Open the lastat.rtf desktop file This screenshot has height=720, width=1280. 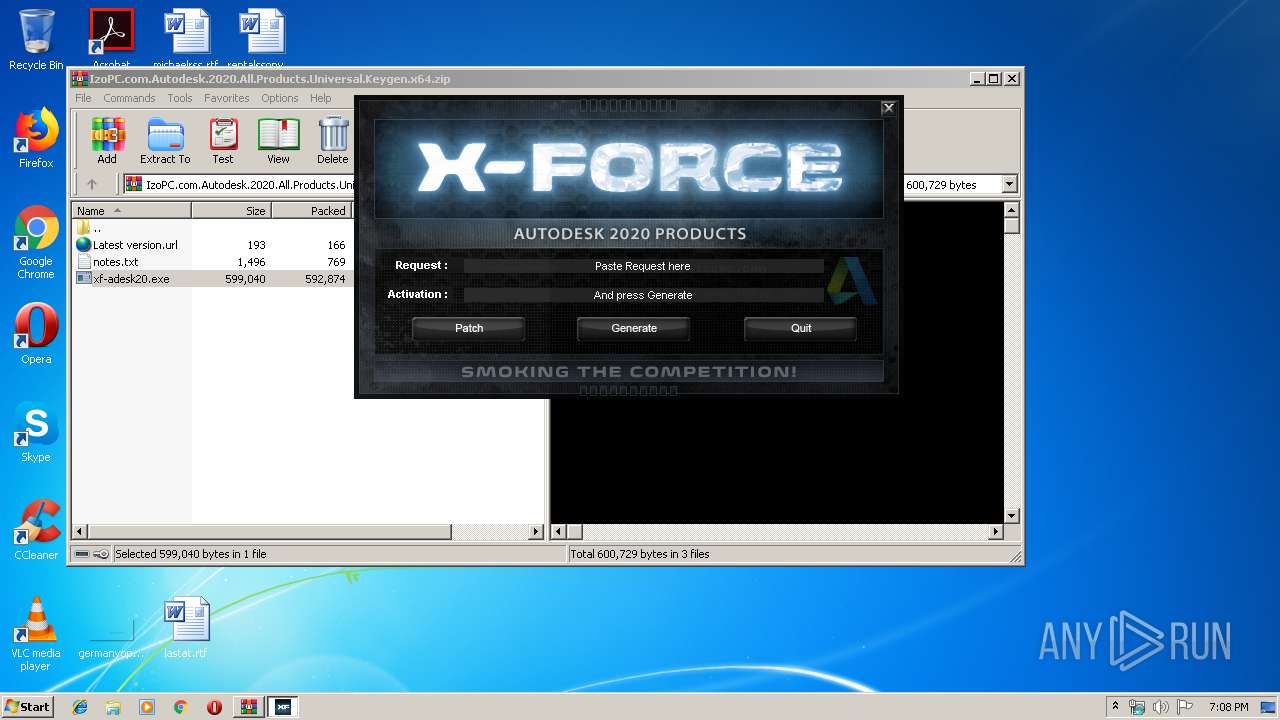point(186,628)
